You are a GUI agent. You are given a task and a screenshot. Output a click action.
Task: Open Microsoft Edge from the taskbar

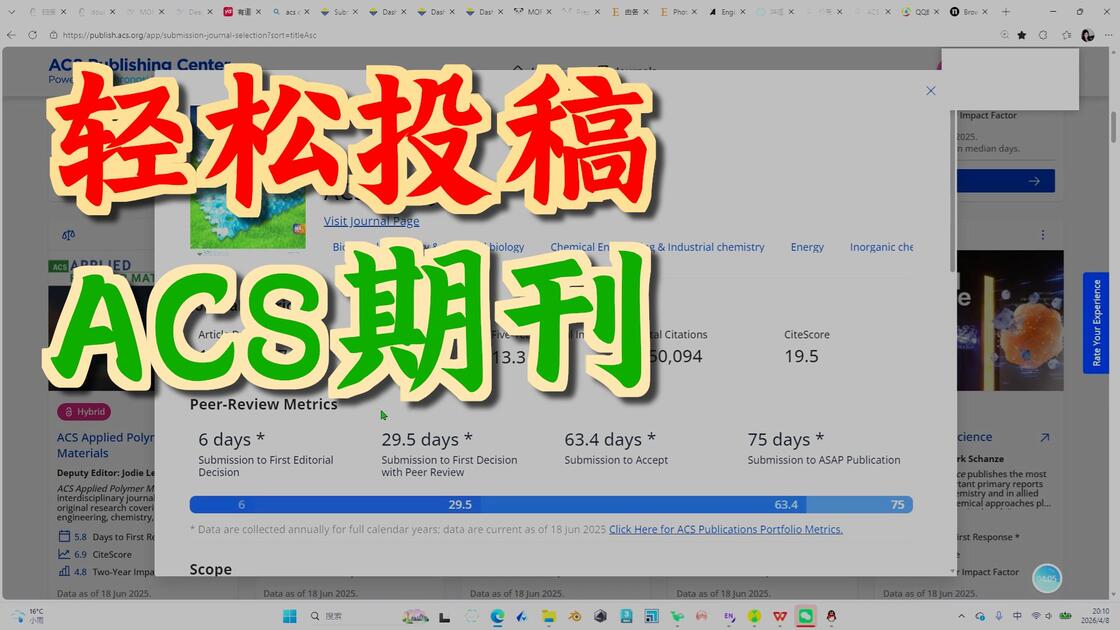pos(497,616)
